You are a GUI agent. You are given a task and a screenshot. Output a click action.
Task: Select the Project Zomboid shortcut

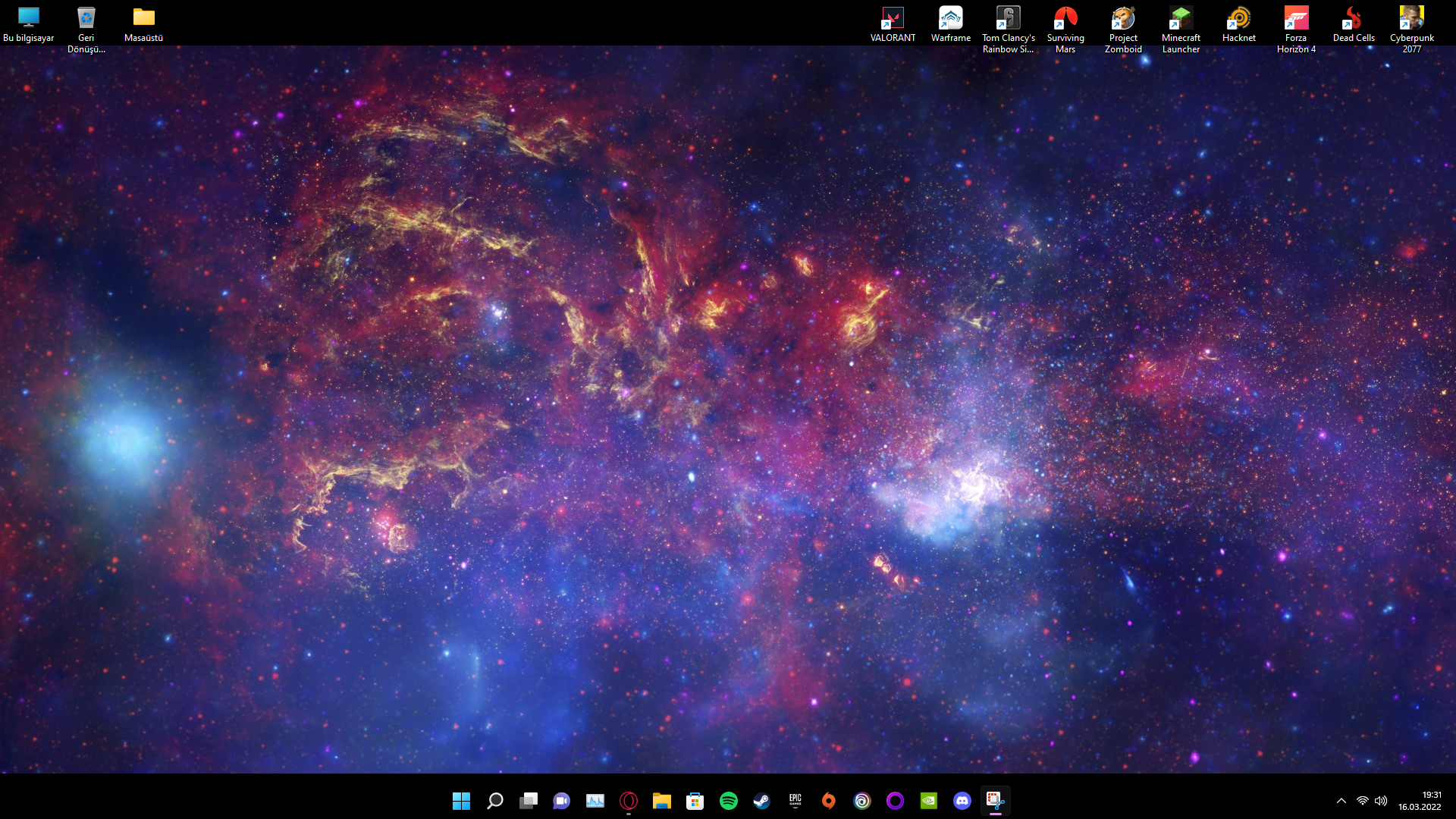(x=1123, y=30)
